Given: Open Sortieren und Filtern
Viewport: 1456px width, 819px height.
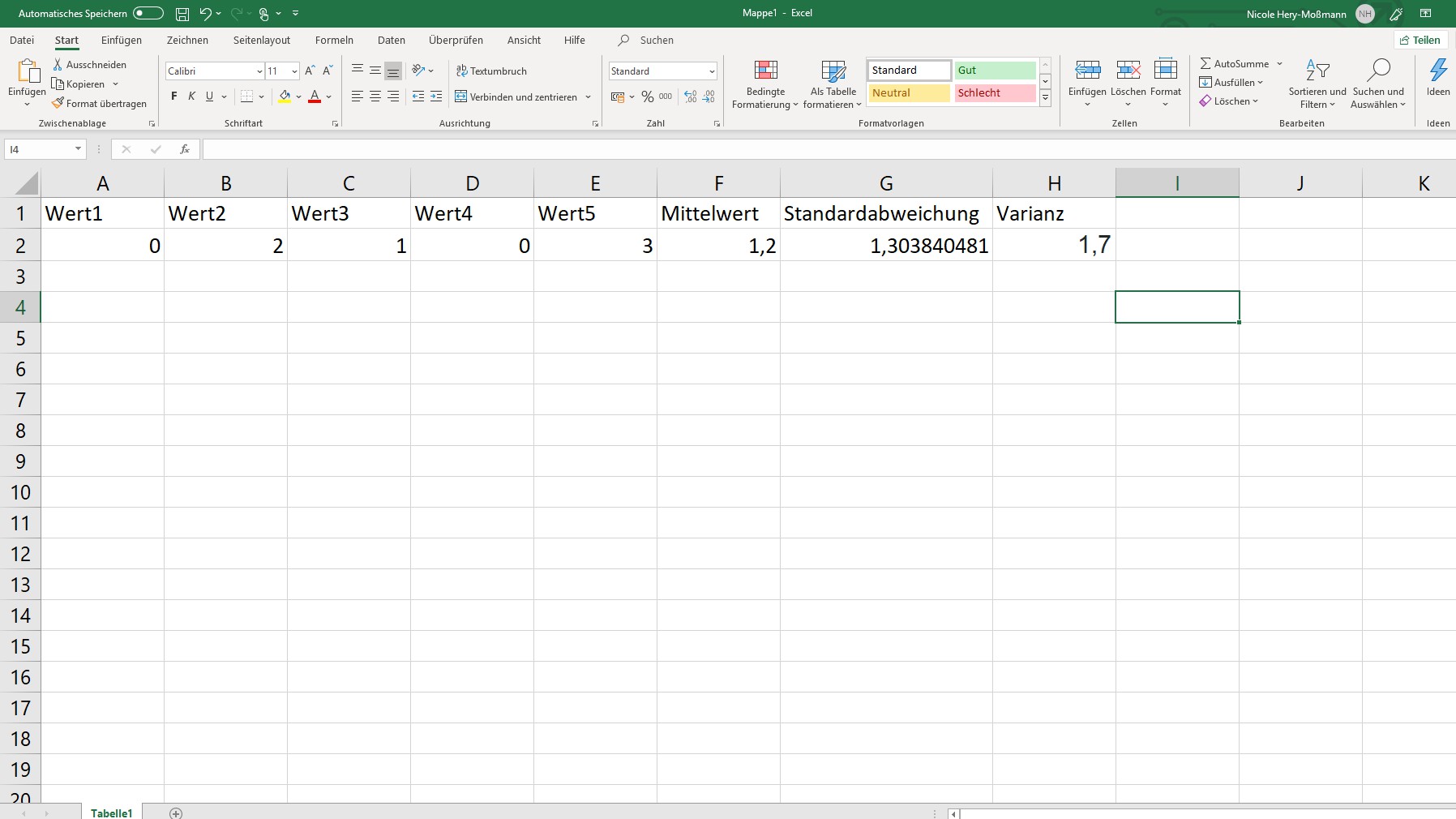Looking at the screenshot, I should click(x=1317, y=84).
